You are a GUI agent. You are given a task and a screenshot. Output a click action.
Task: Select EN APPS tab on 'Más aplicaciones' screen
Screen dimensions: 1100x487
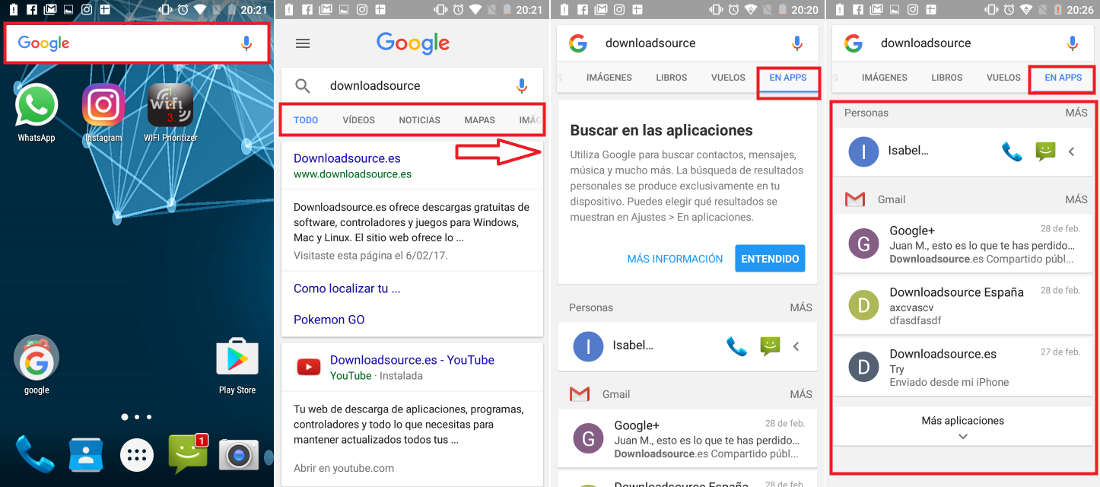point(1063,78)
